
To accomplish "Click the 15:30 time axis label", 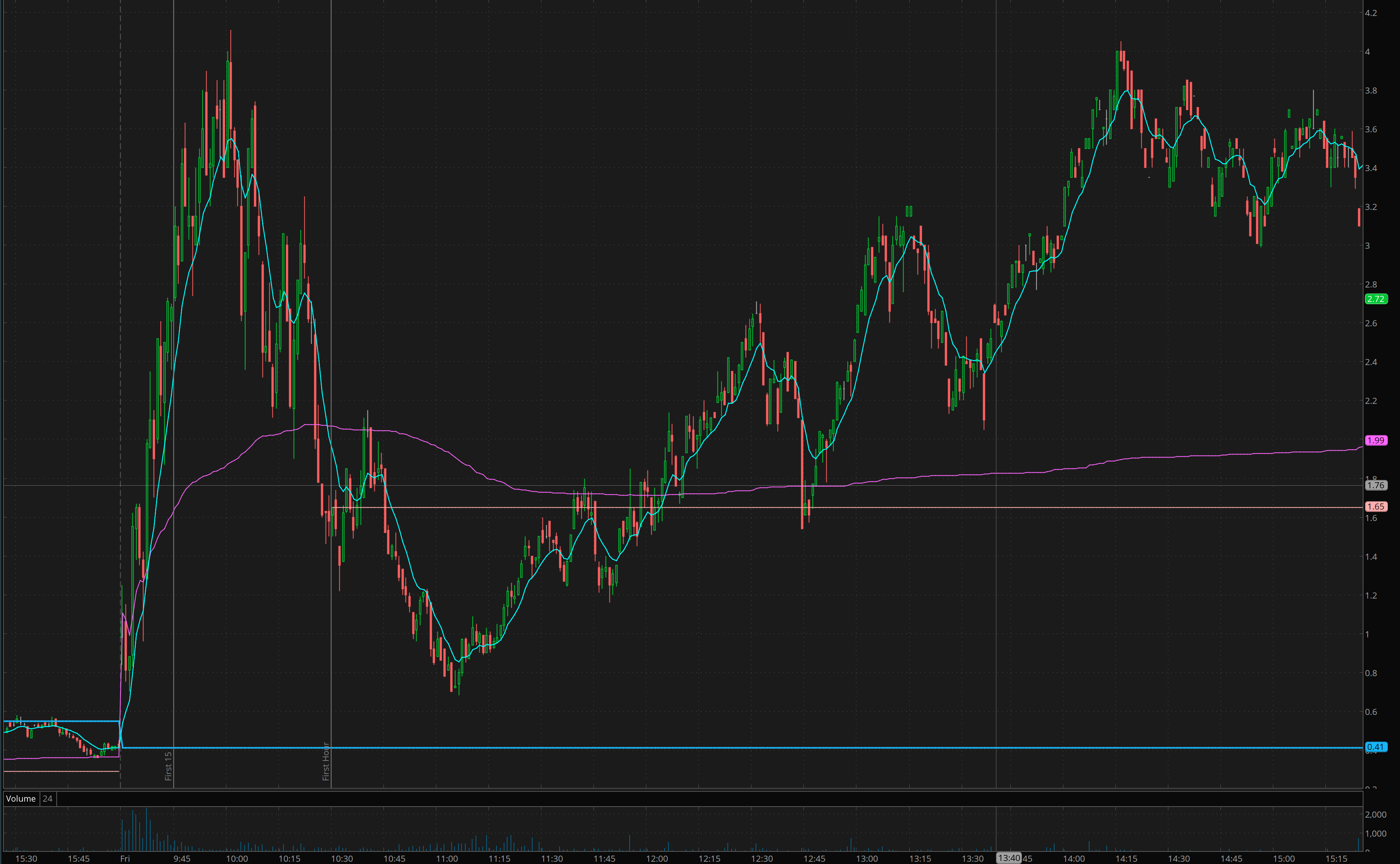I will 26,858.
